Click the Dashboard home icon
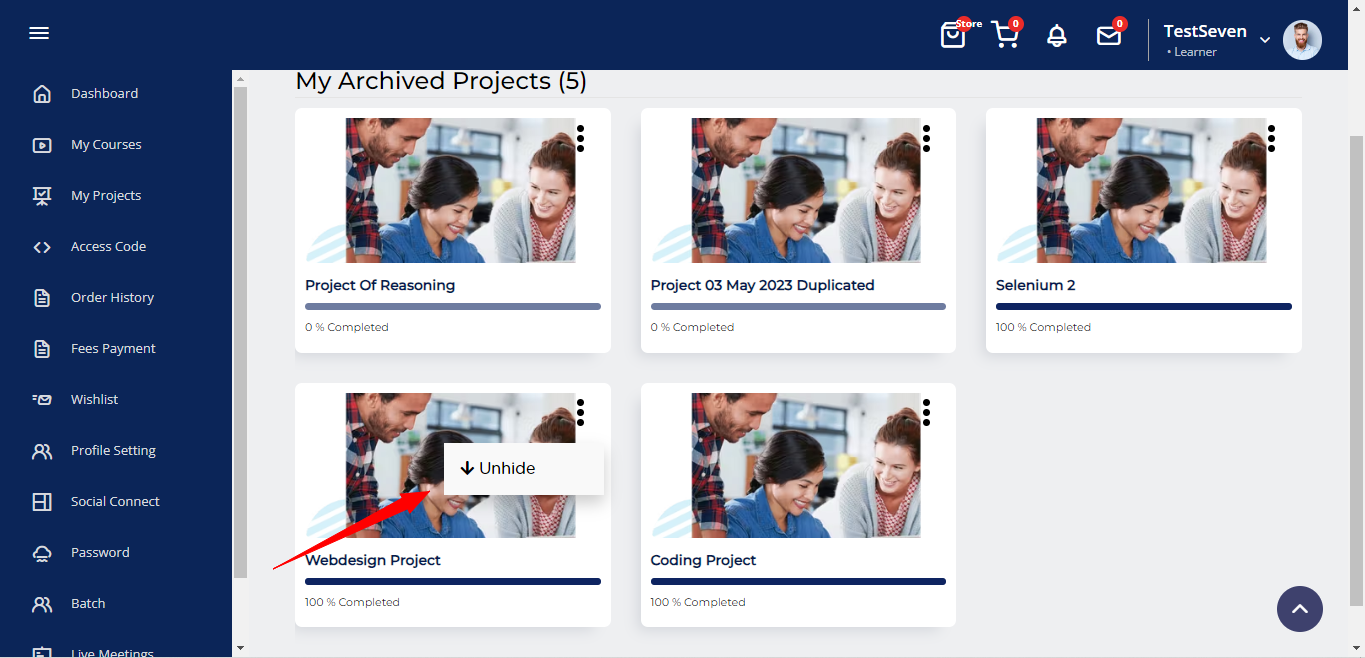 point(42,94)
